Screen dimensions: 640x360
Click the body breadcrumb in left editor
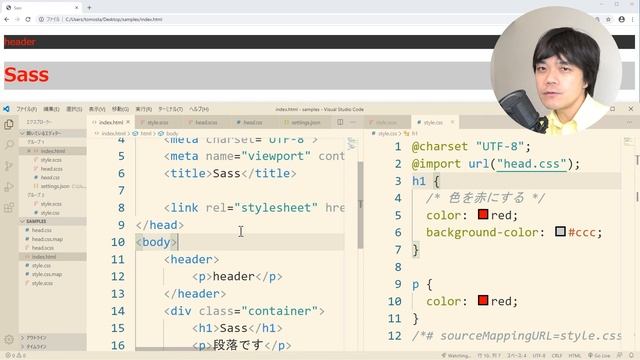coord(169,133)
